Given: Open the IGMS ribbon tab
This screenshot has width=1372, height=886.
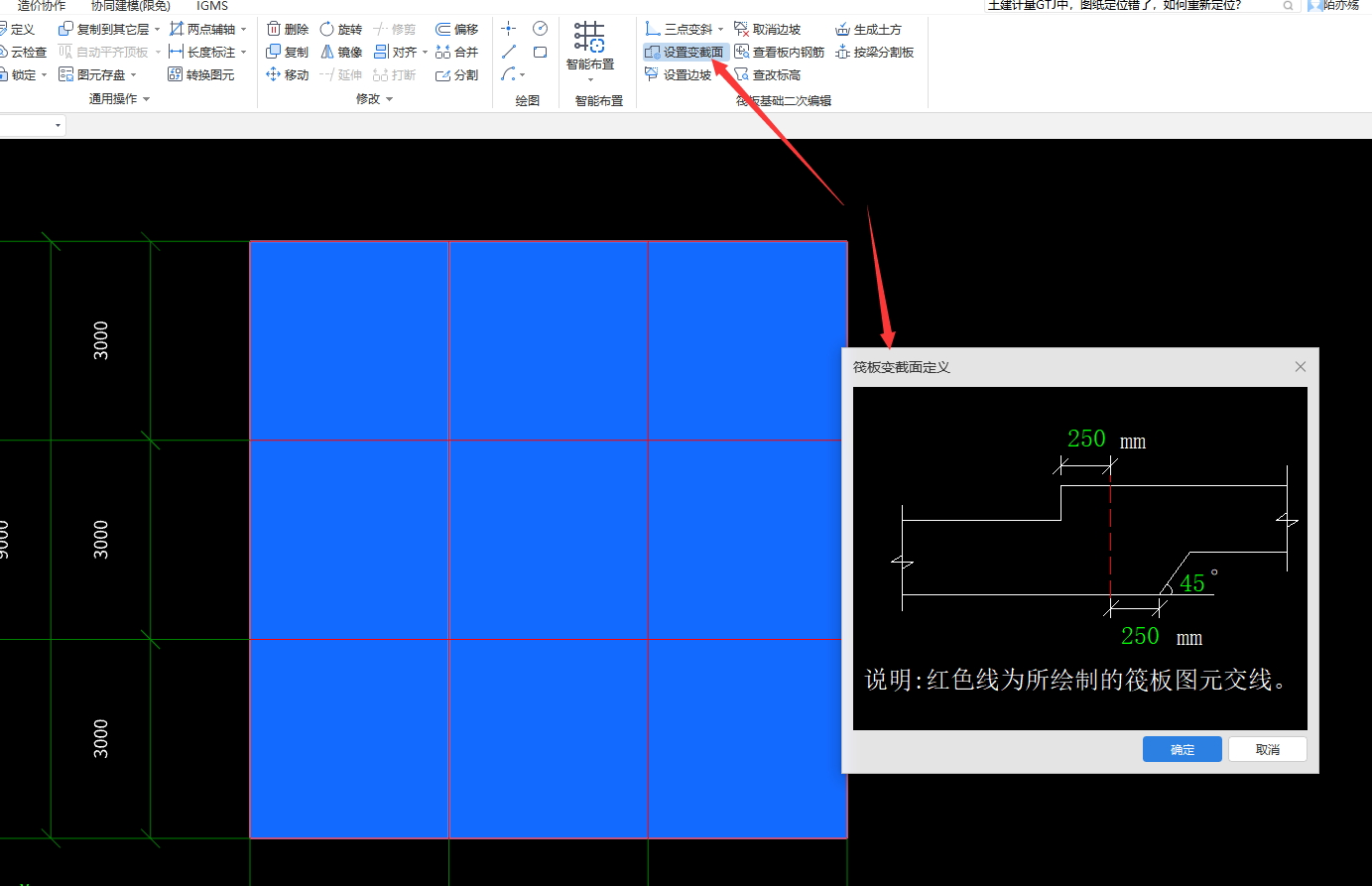Looking at the screenshot, I should click(x=212, y=6).
